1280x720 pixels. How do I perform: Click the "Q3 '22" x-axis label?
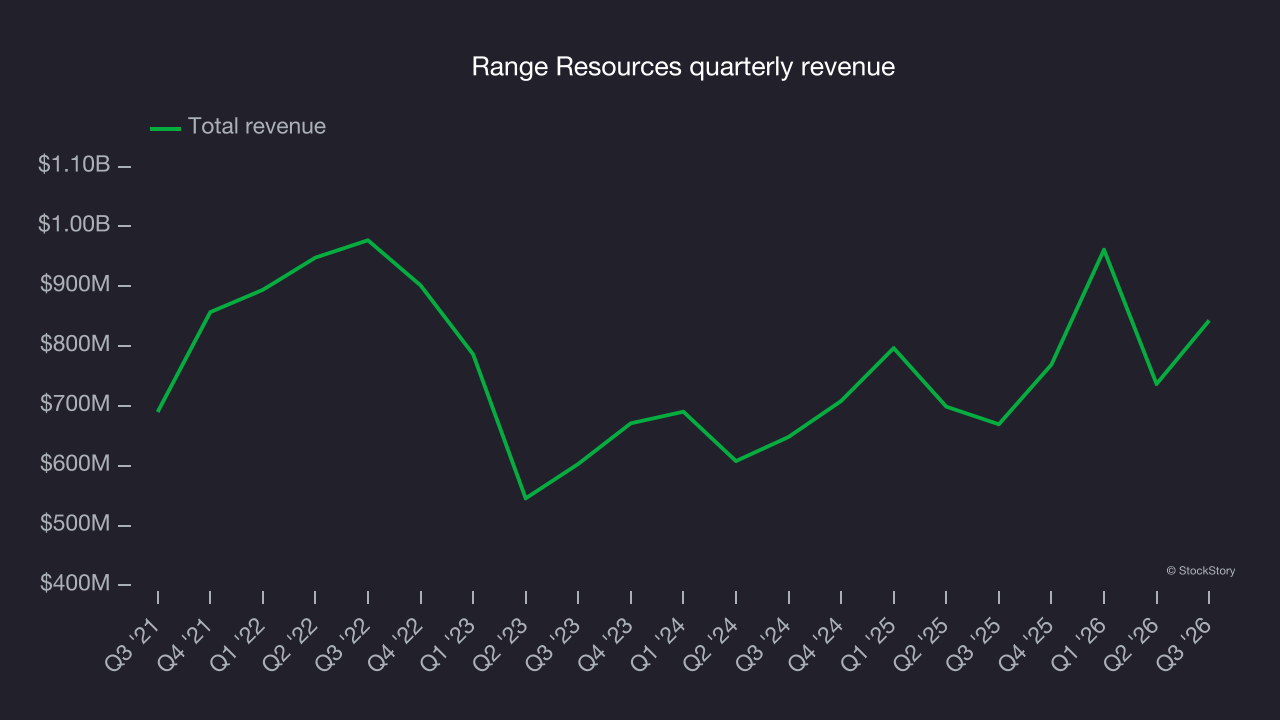pos(343,645)
